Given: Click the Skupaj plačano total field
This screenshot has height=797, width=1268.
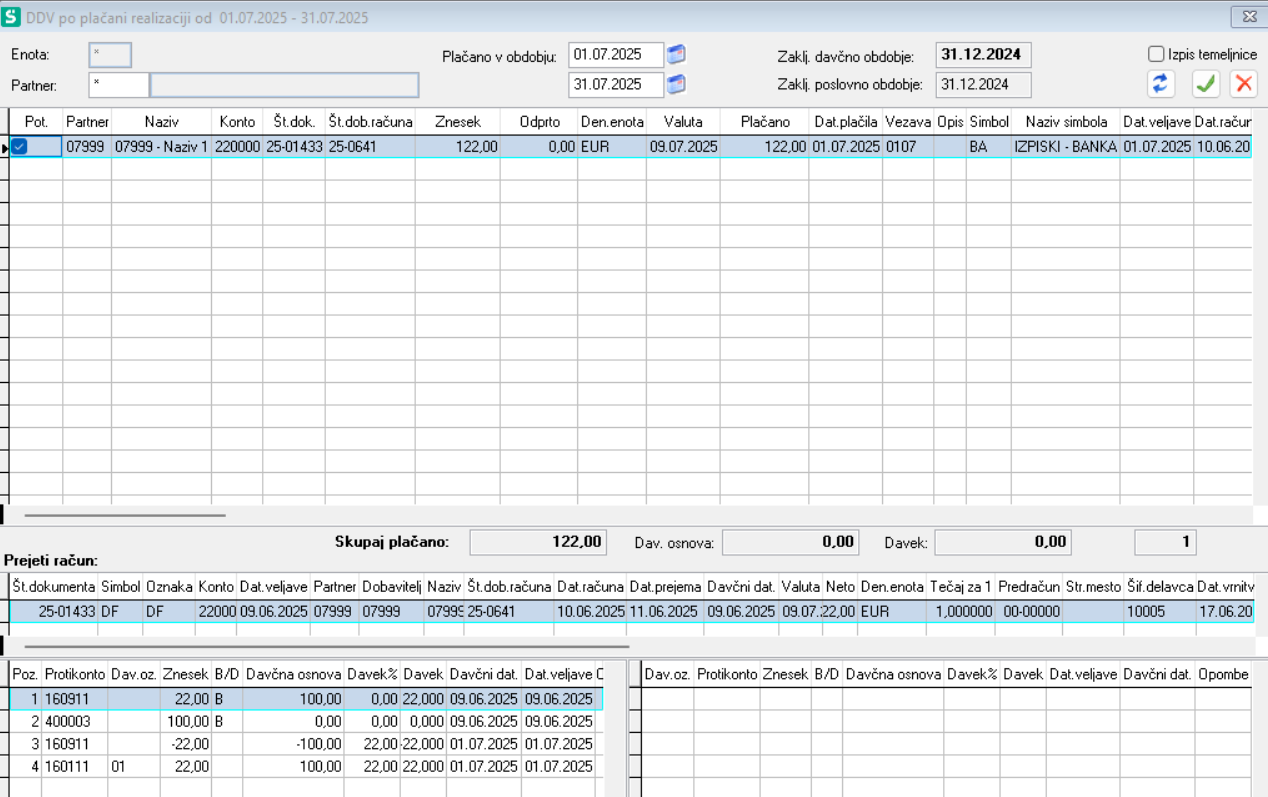Looking at the screenshot, I should 537,542.
